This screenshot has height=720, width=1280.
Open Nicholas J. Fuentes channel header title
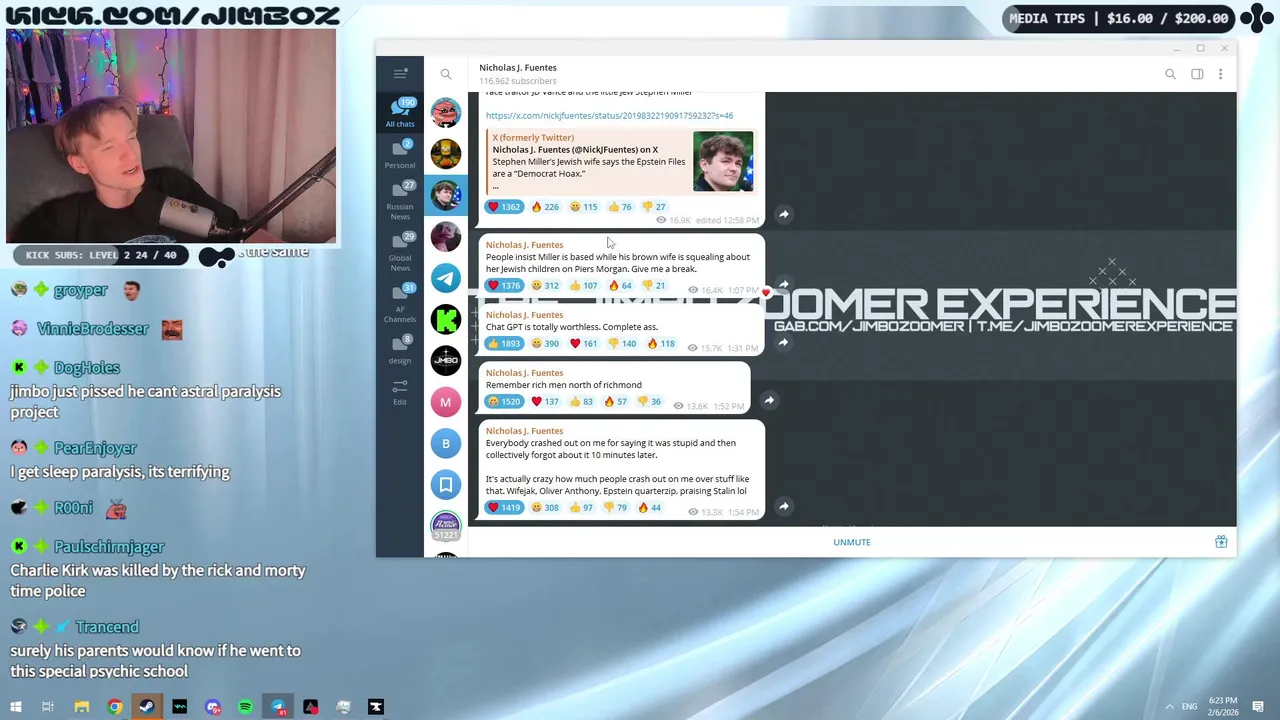coord(518,68)
